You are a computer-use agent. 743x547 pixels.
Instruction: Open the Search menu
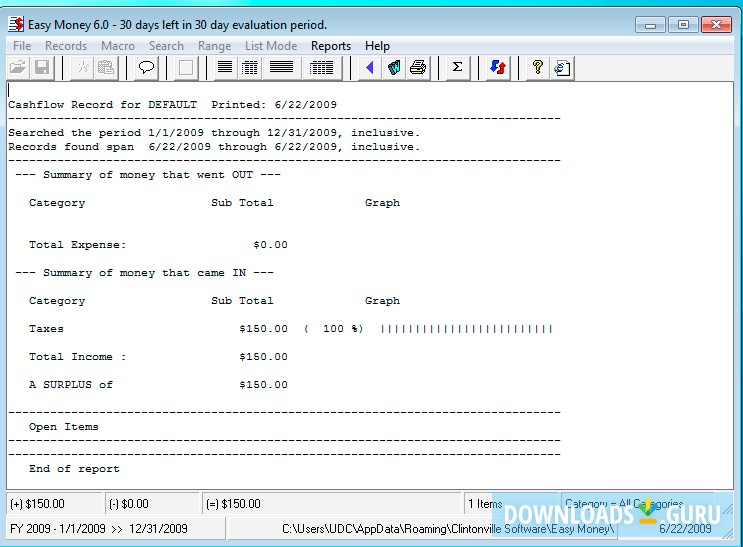166,46
